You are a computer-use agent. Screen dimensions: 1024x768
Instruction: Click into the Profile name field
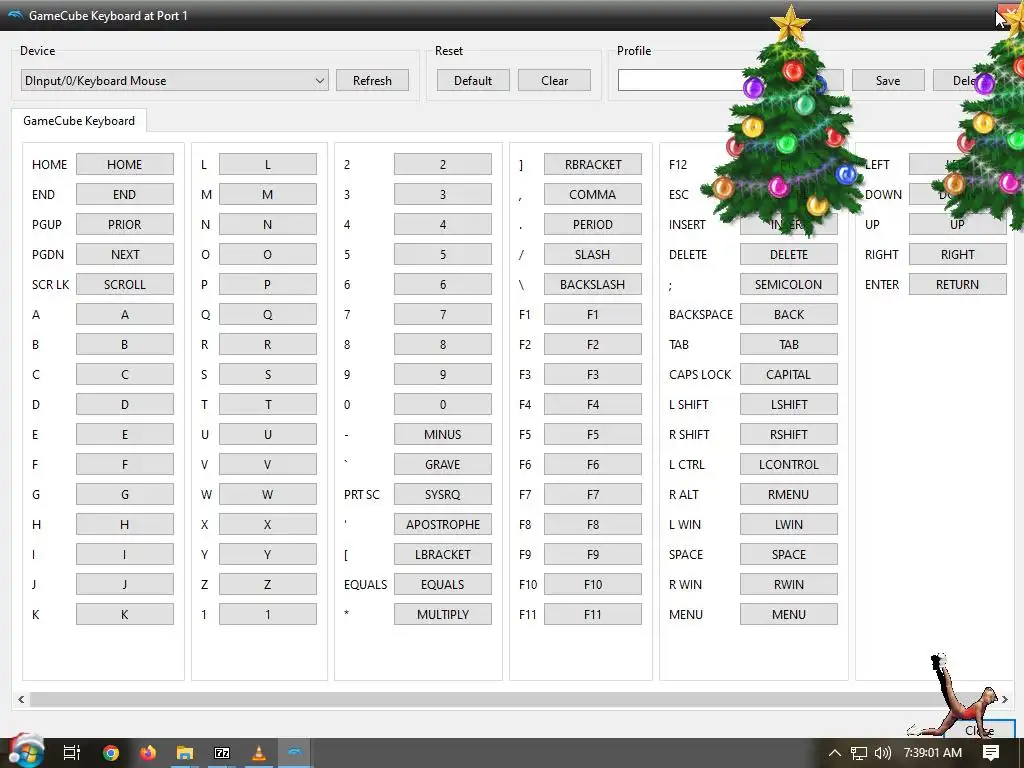(x=679, y=80)
